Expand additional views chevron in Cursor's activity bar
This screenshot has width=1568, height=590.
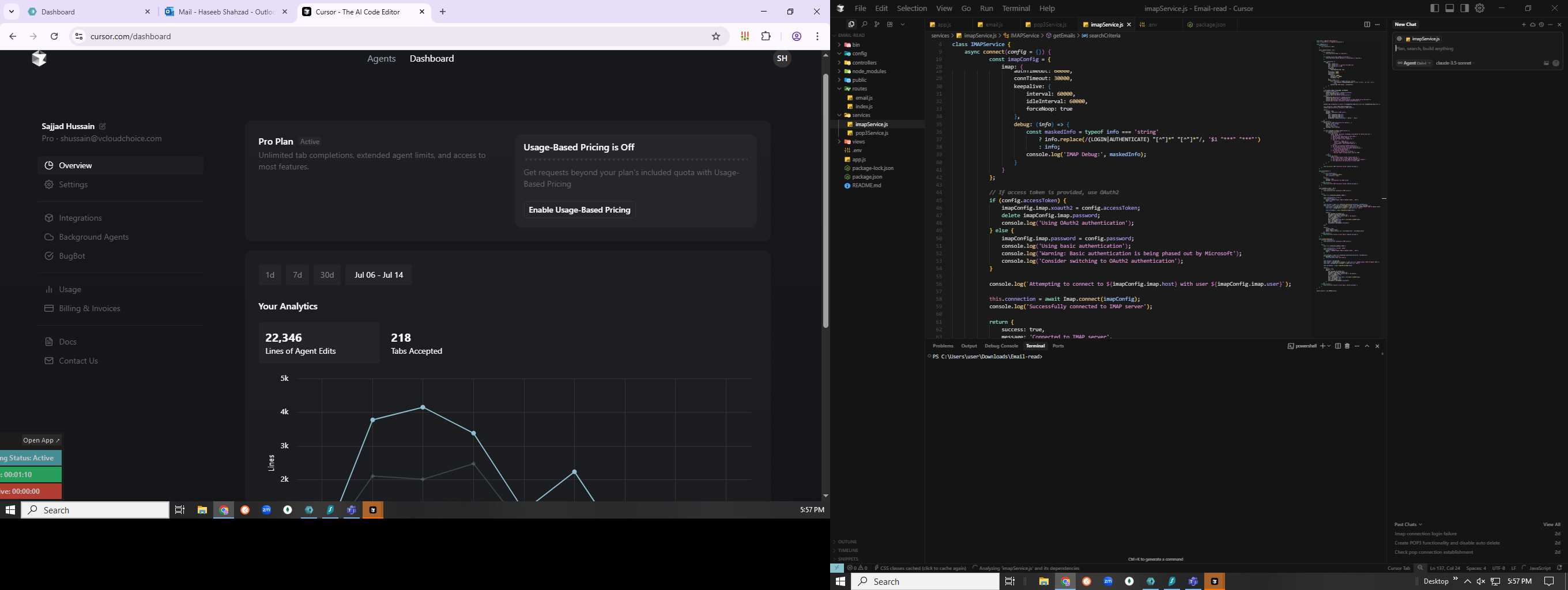click(903, 24)
